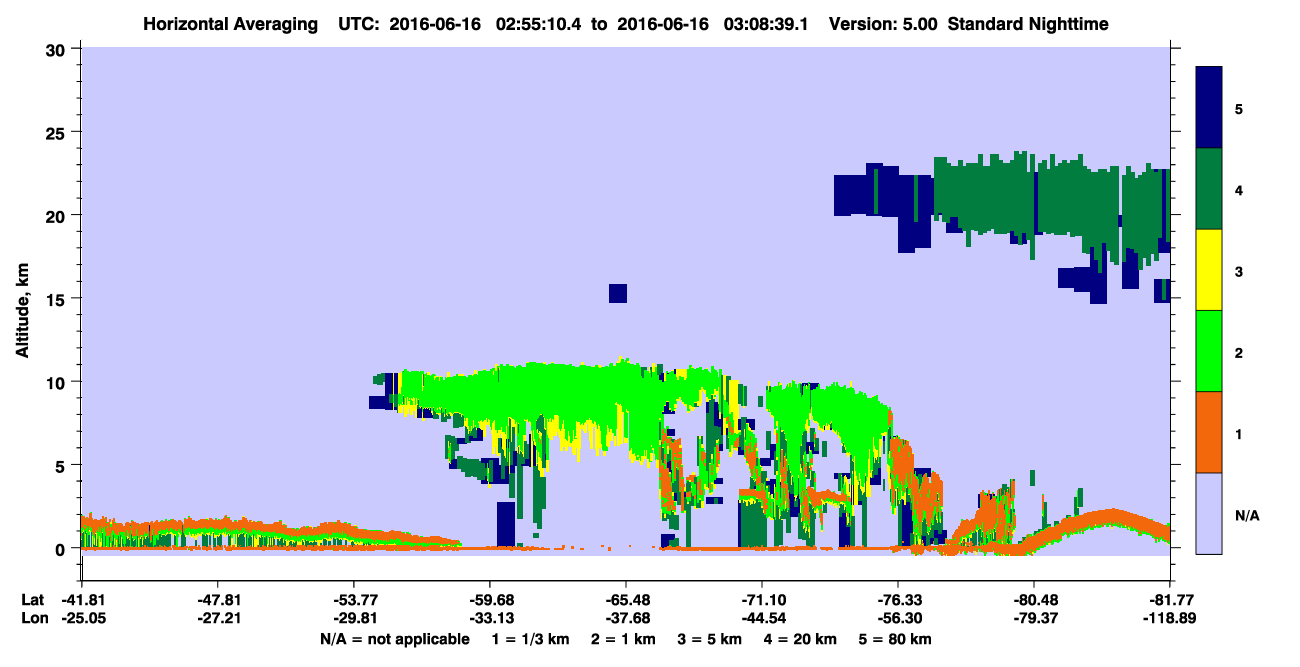Click the orange level 1 color swatch

[1210, 432]
